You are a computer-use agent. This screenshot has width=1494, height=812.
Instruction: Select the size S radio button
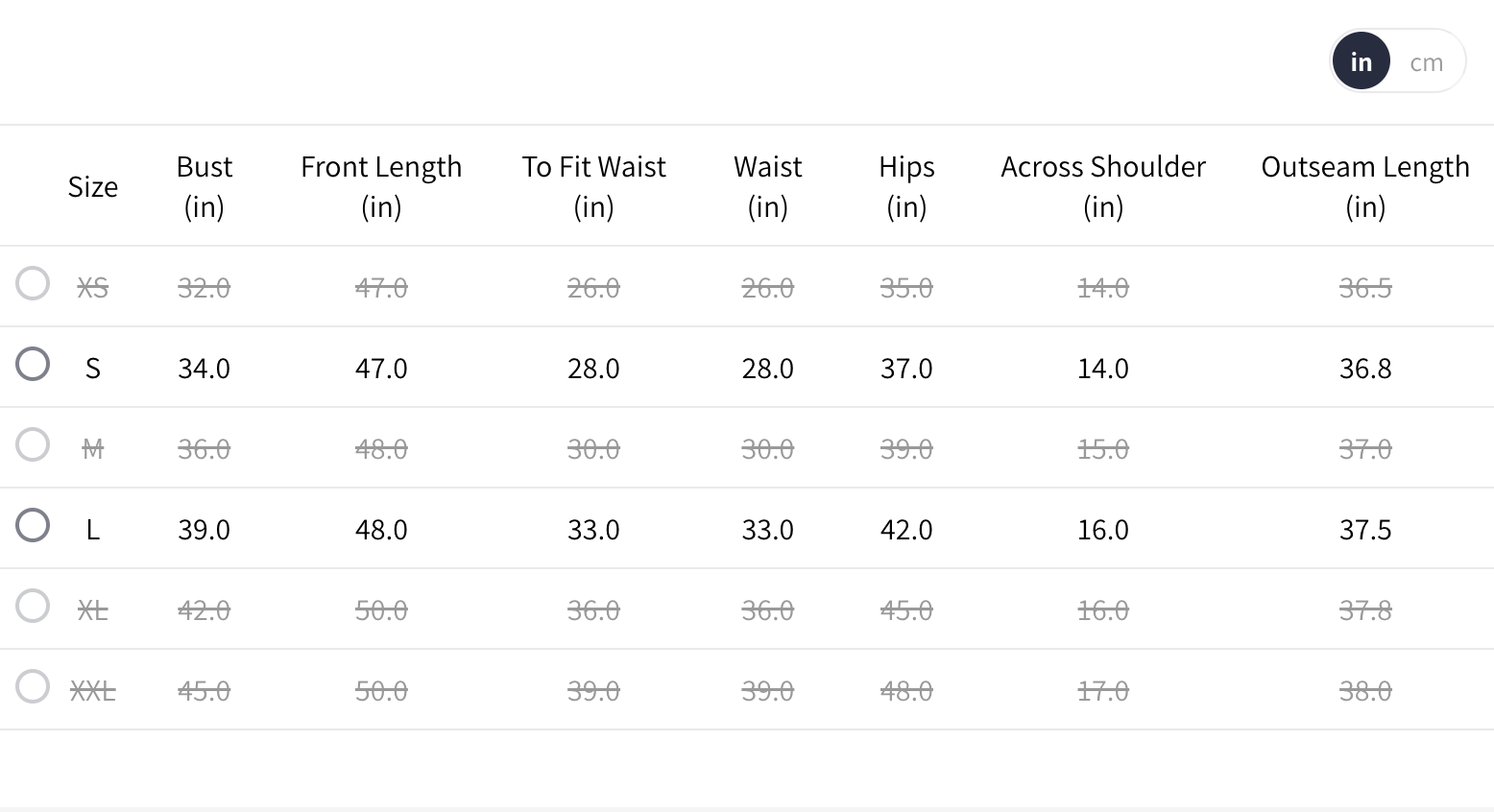coord(33,365)
